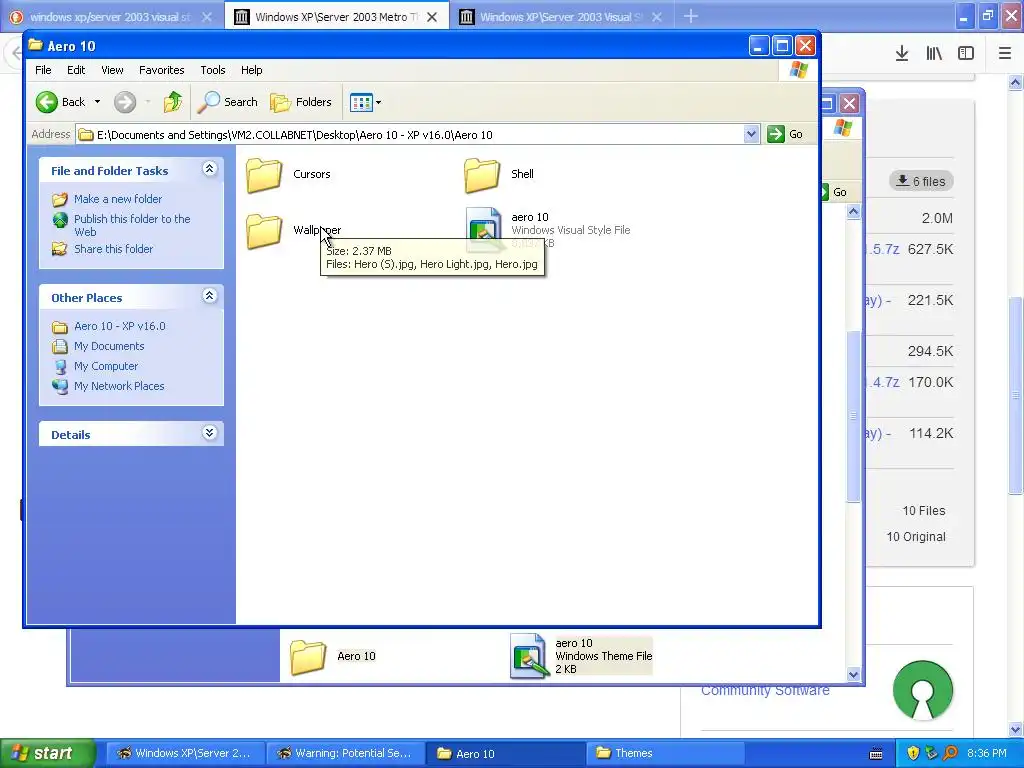Screen dimensions: 1024x768
Task: Click the keyboard icon near system tray
Action: coord(876,754)
